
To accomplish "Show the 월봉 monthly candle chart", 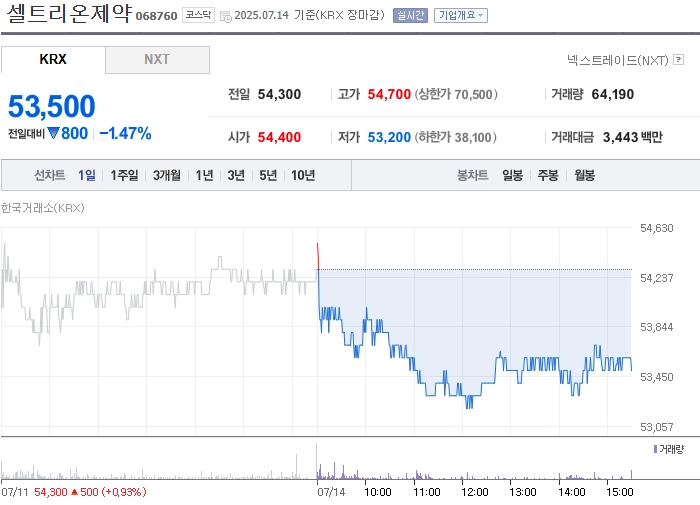I will click(584, 175).
